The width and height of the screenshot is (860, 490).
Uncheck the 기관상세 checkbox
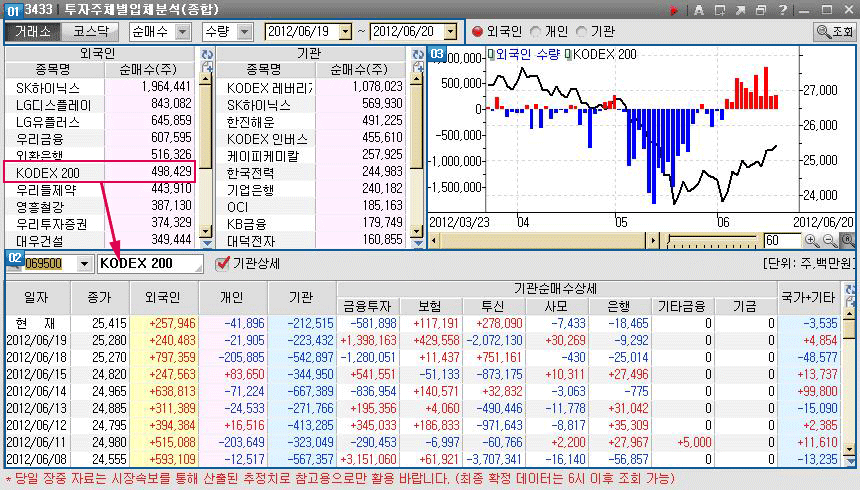[x=223, y=263]
